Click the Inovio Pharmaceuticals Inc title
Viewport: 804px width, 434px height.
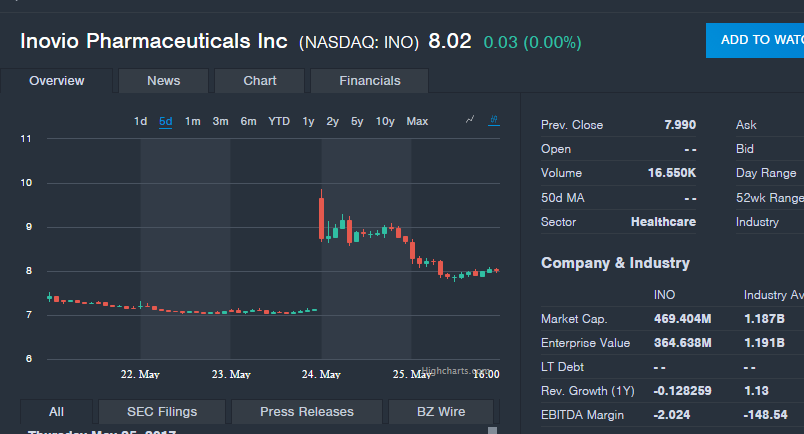click(154, 41)
